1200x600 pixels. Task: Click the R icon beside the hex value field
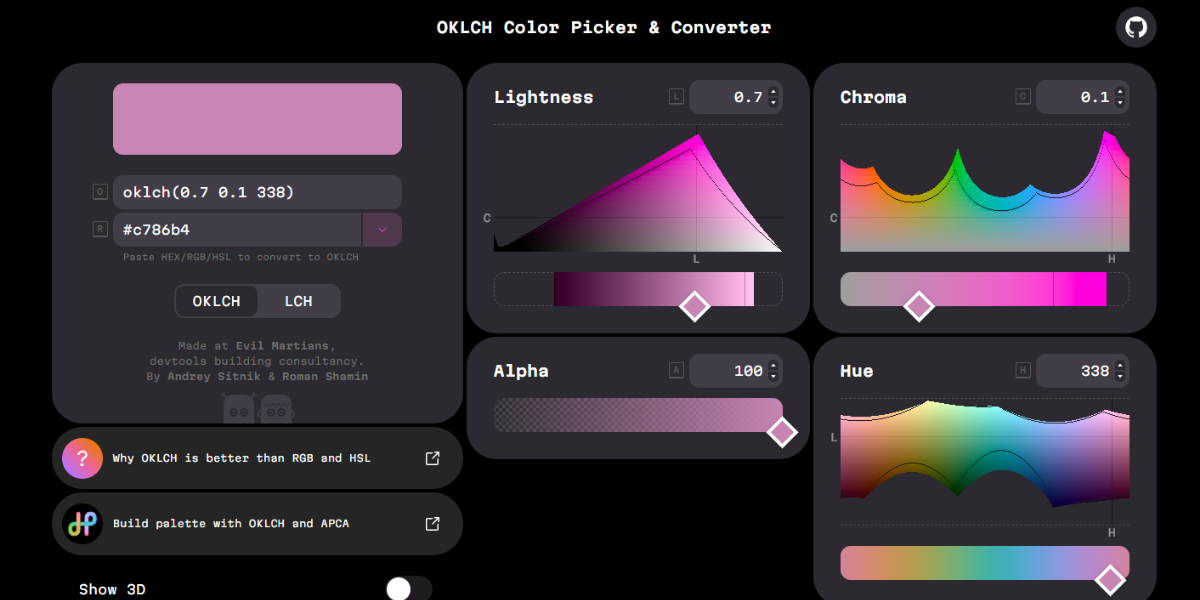point(100,228)
